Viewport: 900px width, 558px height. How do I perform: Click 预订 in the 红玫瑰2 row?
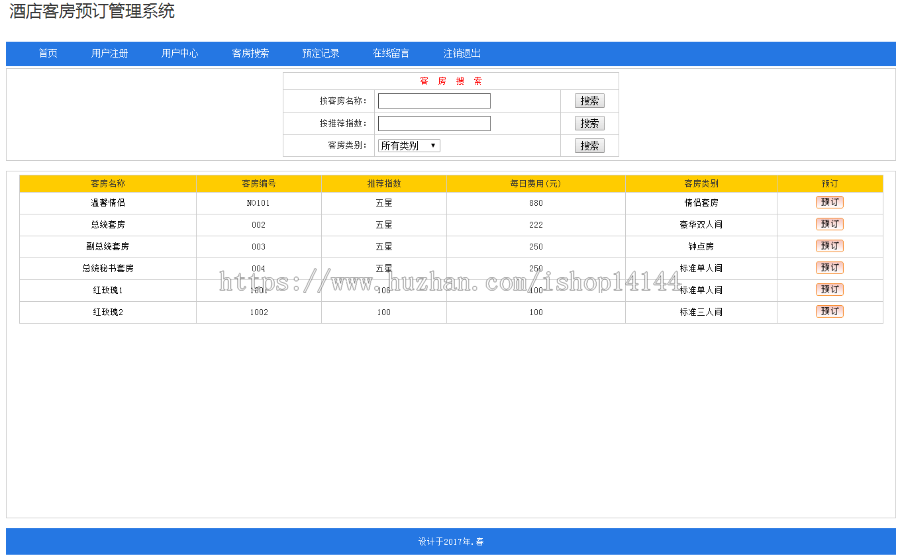pyautogui.click(x=829, y=311)
